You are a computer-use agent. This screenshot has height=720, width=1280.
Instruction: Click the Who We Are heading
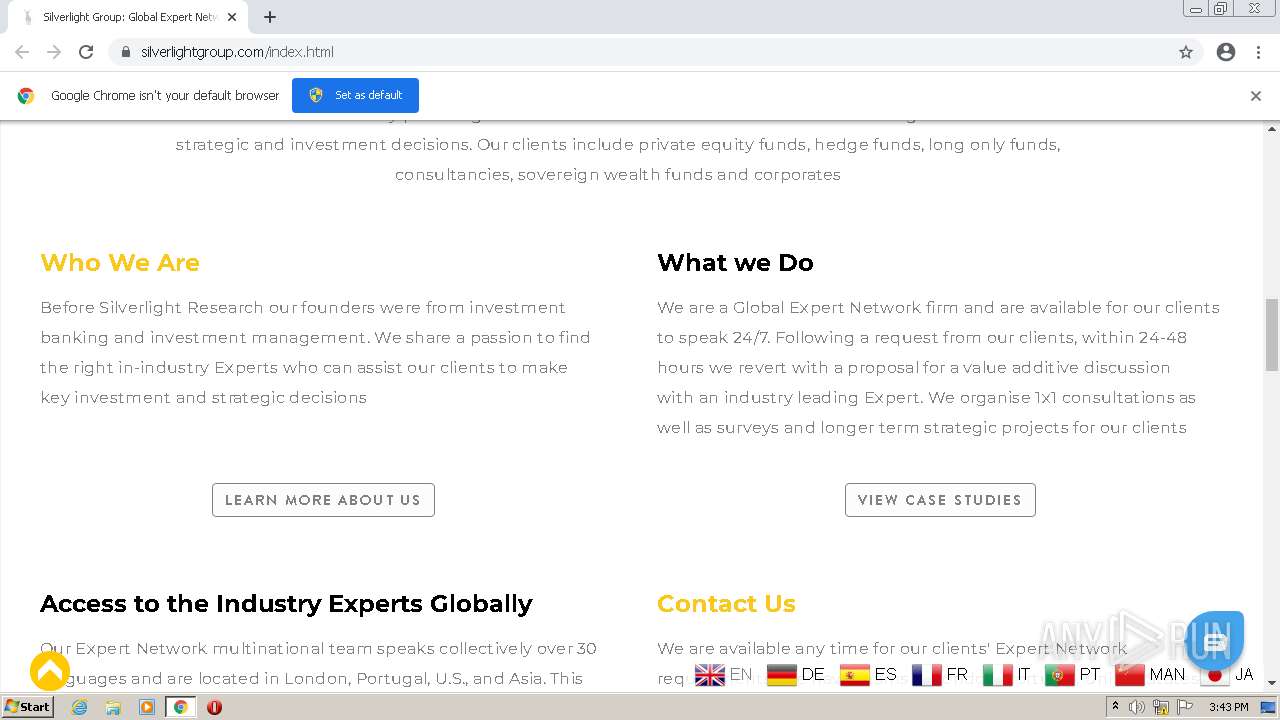click(120, 262)
